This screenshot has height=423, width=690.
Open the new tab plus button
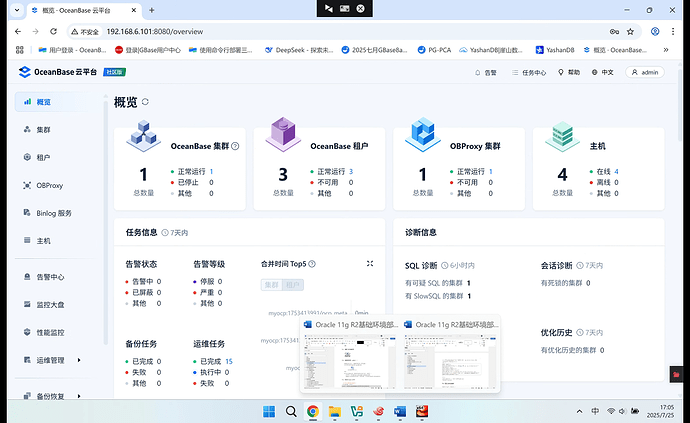tap(151, 10)
